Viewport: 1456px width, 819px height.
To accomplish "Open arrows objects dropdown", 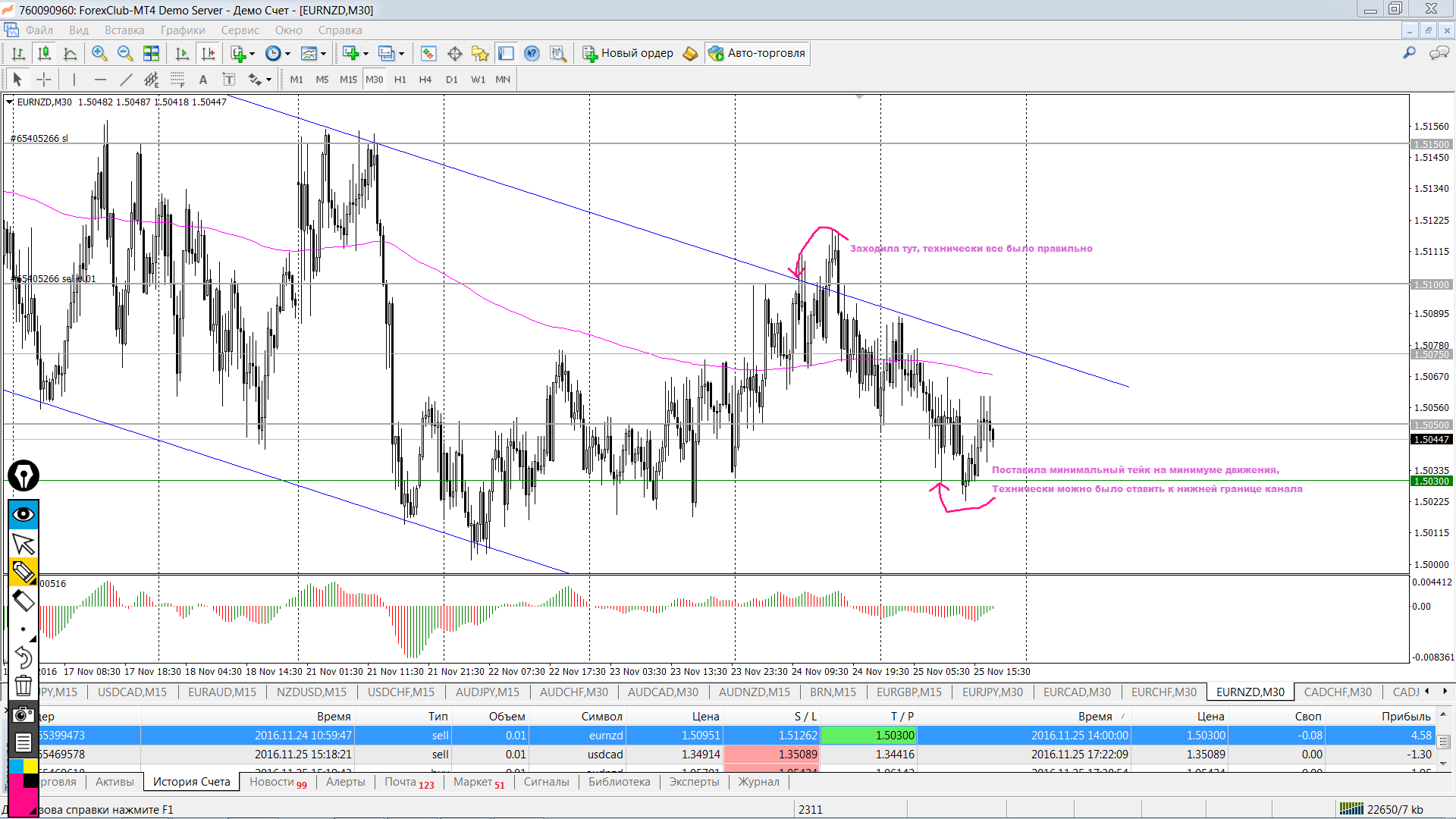I will point(259,79).
